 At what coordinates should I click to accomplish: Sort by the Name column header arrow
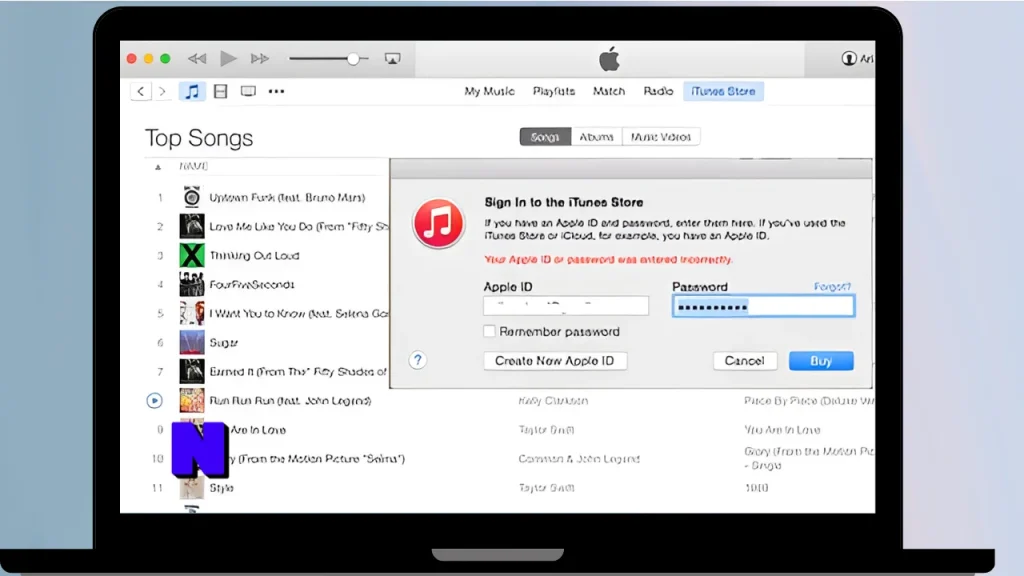[158, 167]
